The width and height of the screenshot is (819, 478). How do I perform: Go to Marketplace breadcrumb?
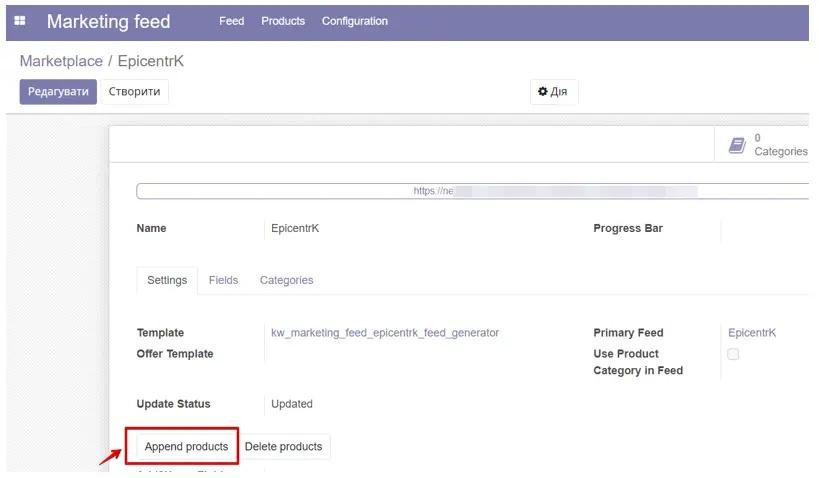[x=61, y=61]
